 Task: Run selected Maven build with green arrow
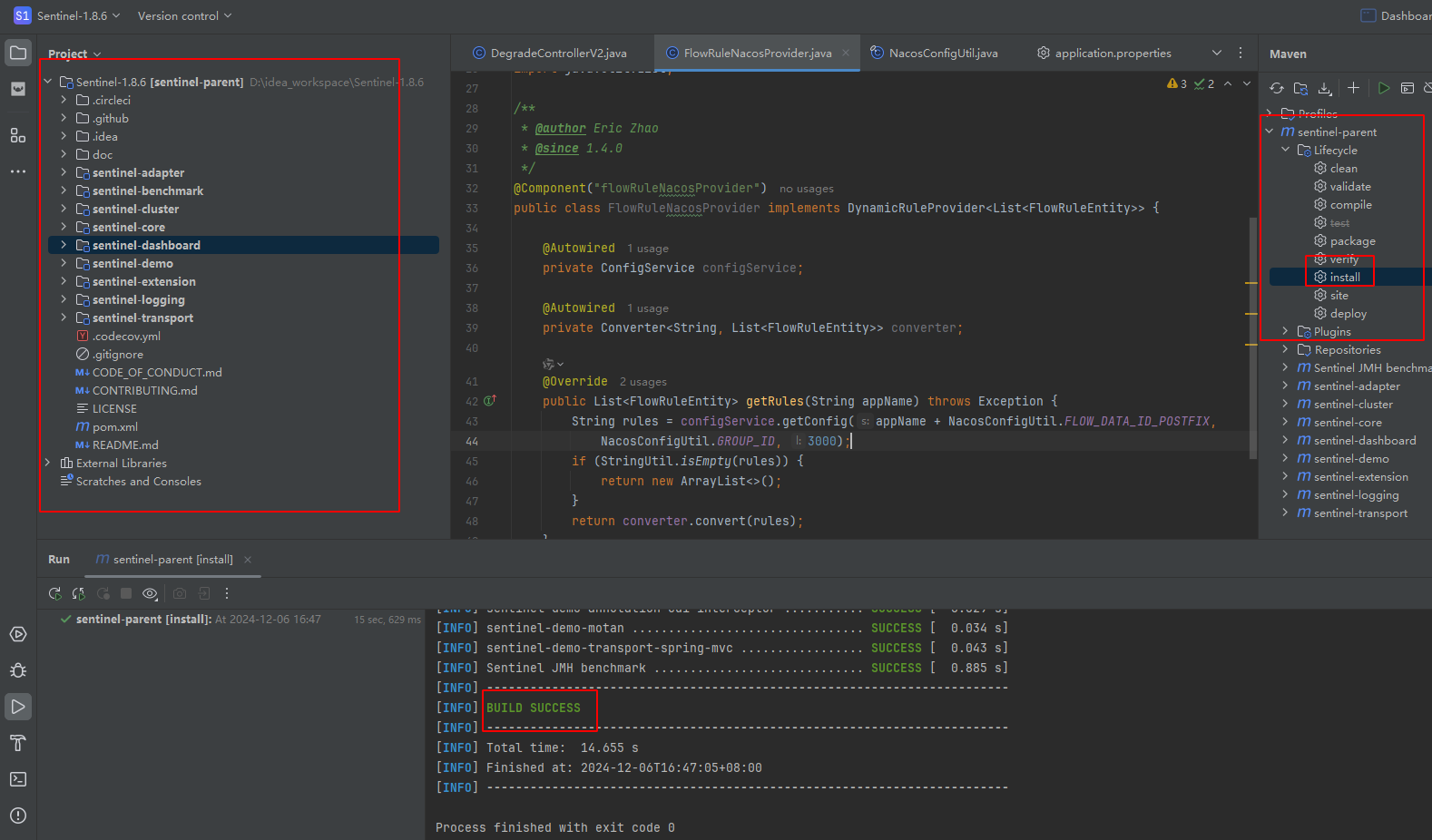1384,88
